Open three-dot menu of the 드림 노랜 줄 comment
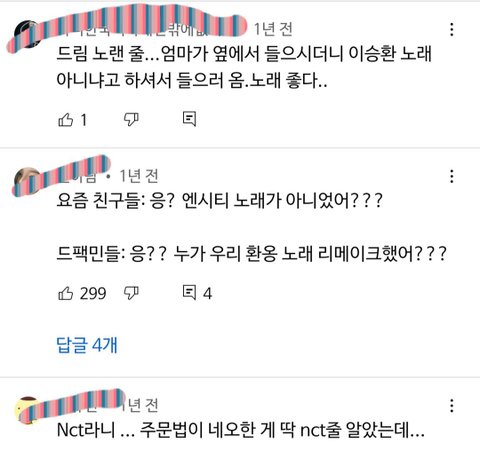Screen dimensions: 480x451 click(x=452, y=29)
